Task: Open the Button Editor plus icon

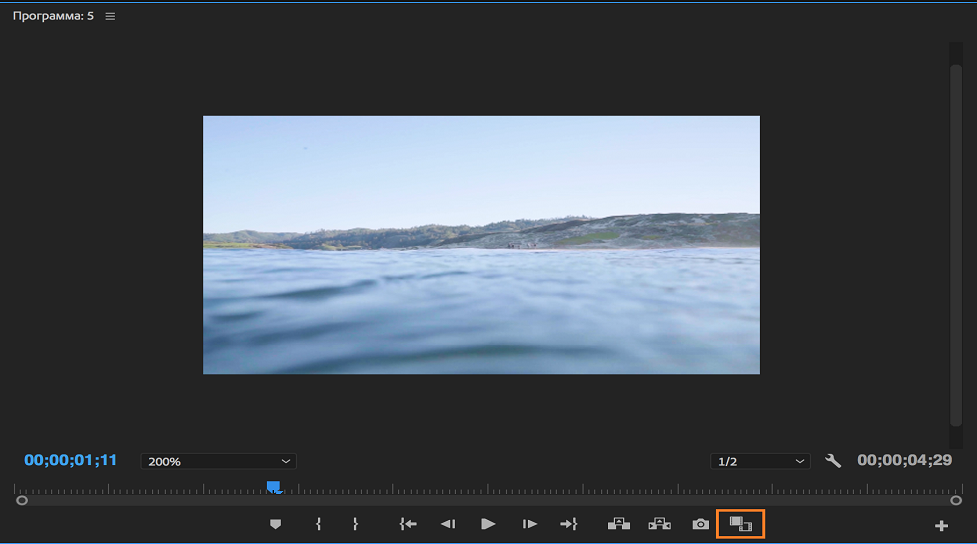Action: (941, 526)
